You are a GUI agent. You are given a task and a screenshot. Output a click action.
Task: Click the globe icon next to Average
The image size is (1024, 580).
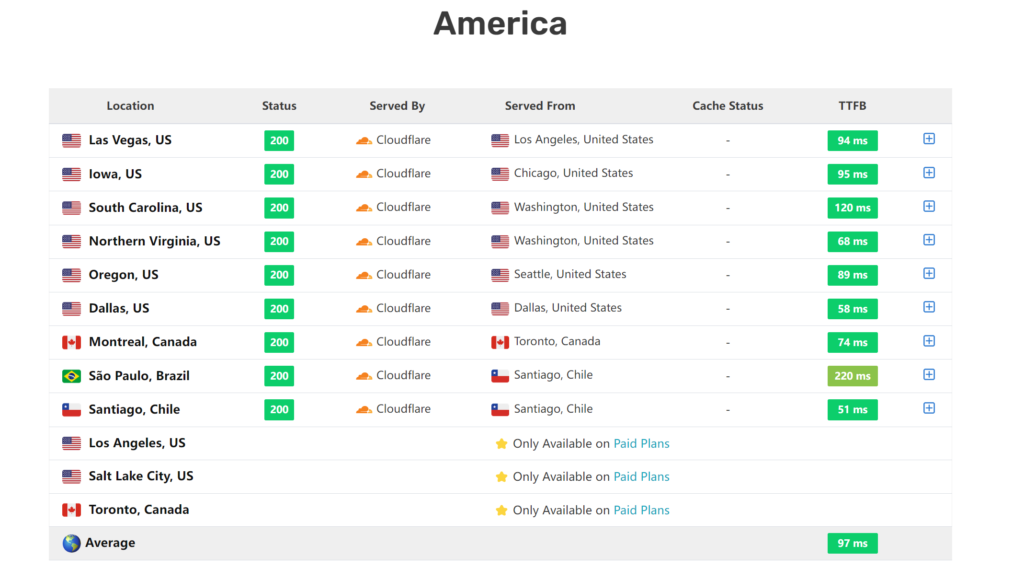(71, 543)
